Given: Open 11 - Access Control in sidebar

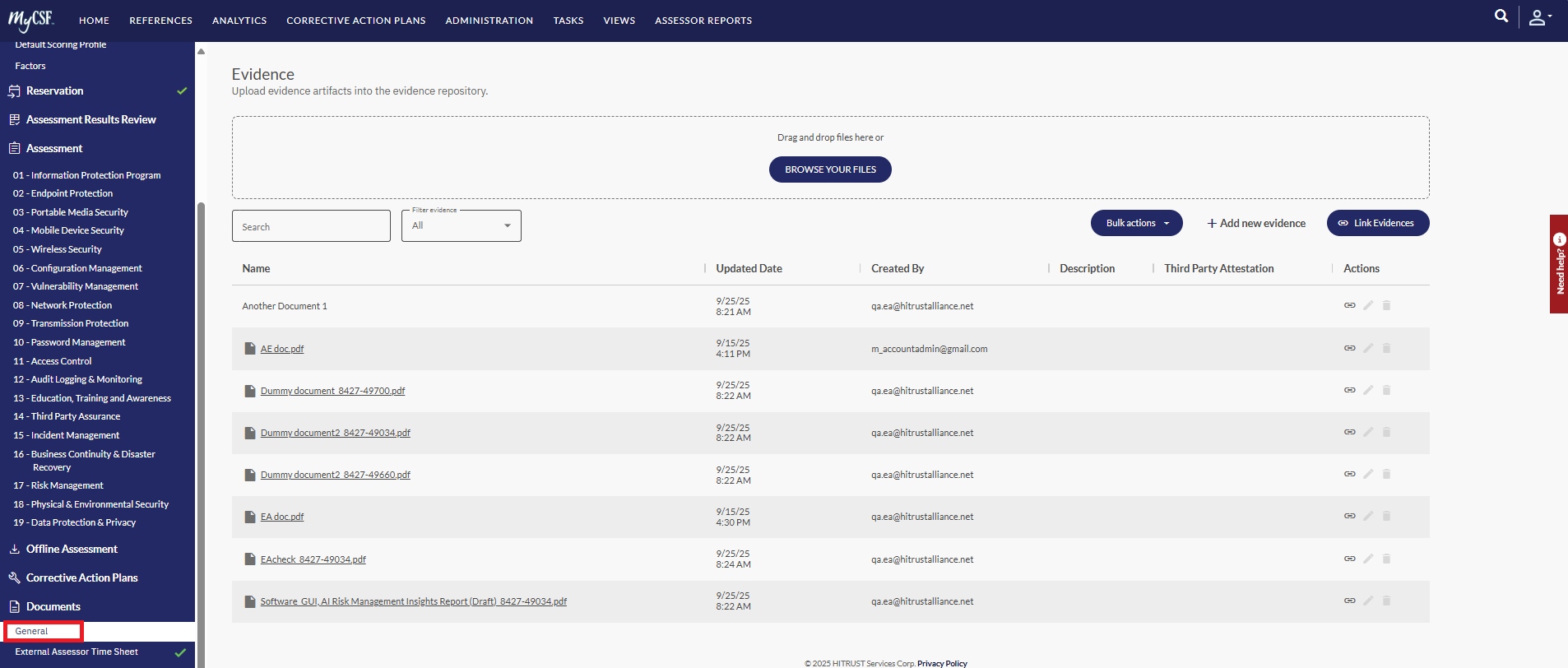Looking at the screenshot, I should coord(61,361).
